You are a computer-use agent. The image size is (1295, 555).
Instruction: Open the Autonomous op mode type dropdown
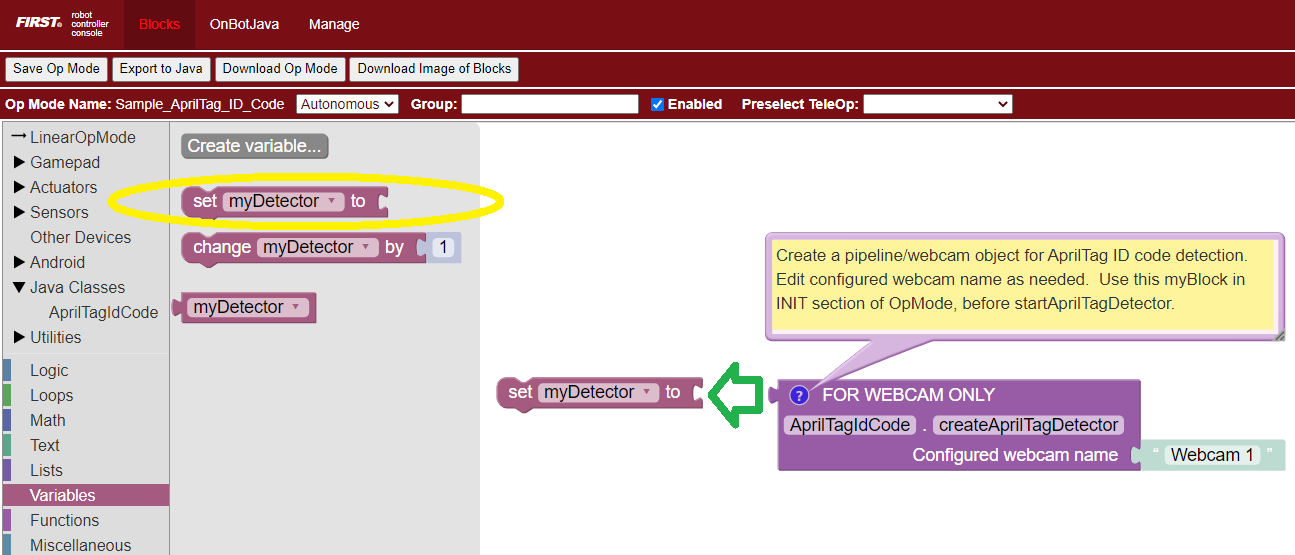[x=347, y=105]
